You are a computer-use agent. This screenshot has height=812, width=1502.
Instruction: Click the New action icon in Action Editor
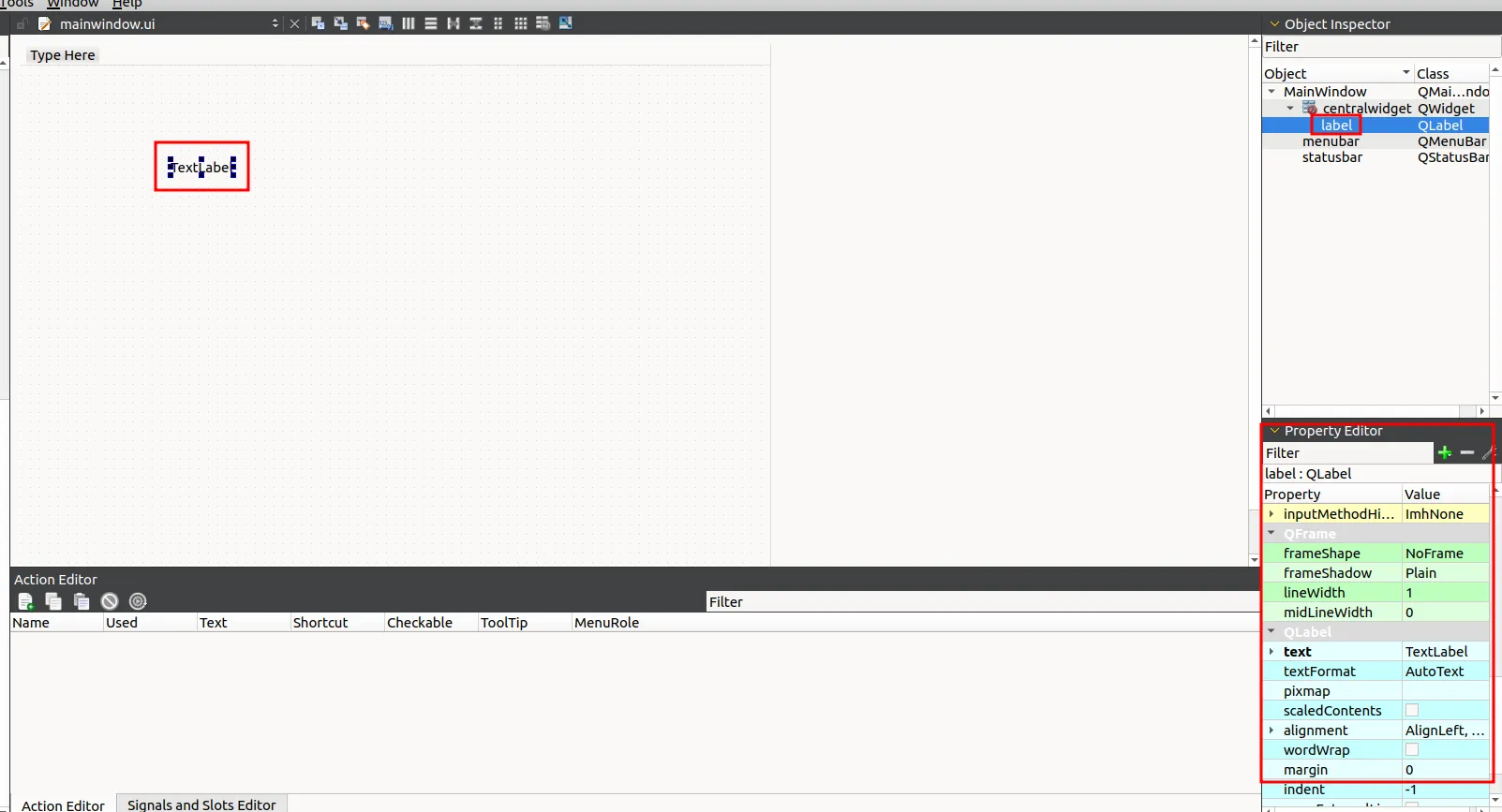pyautogui.click(x=25, y=601)
